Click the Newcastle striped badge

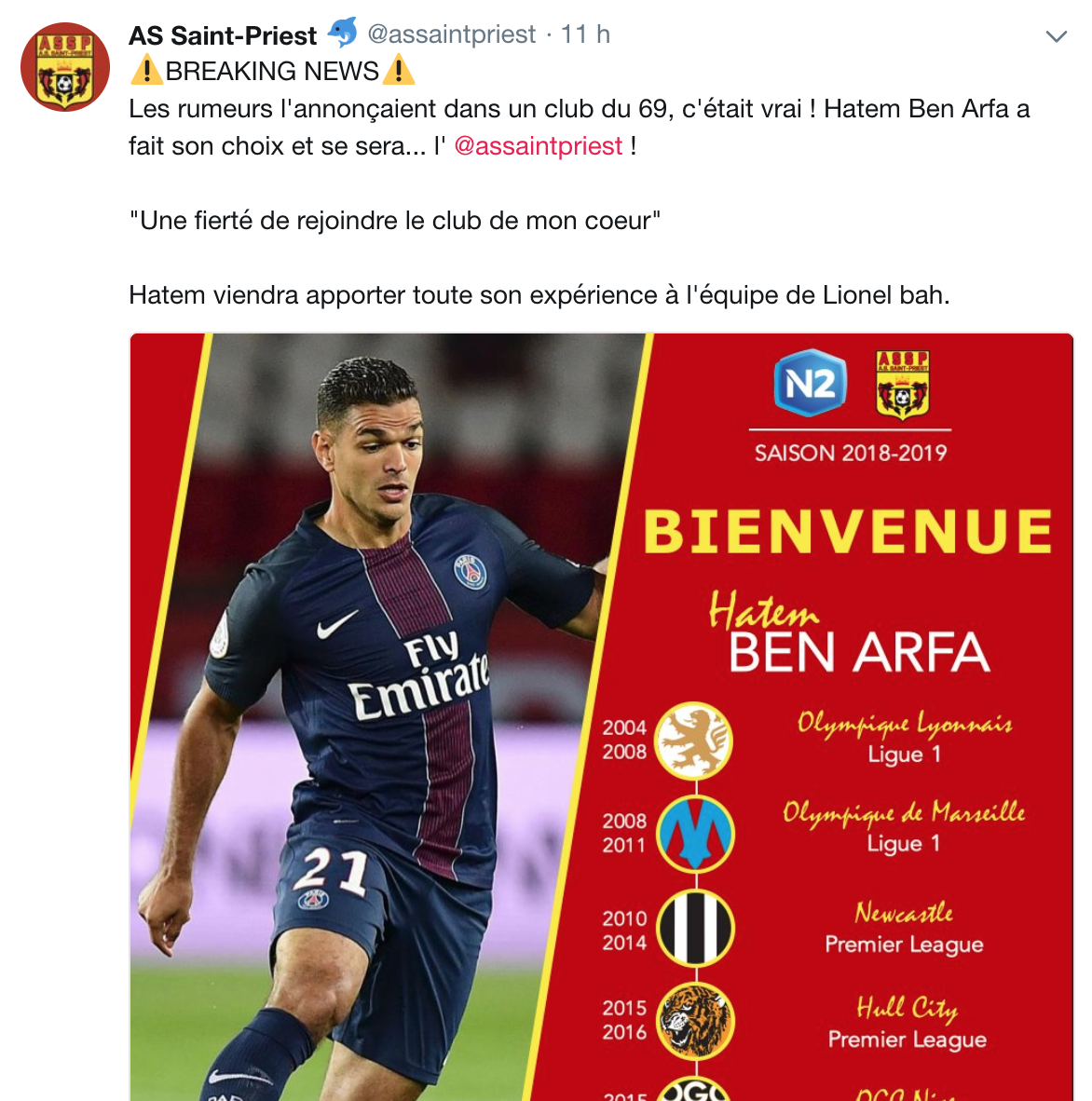(695, 929)
